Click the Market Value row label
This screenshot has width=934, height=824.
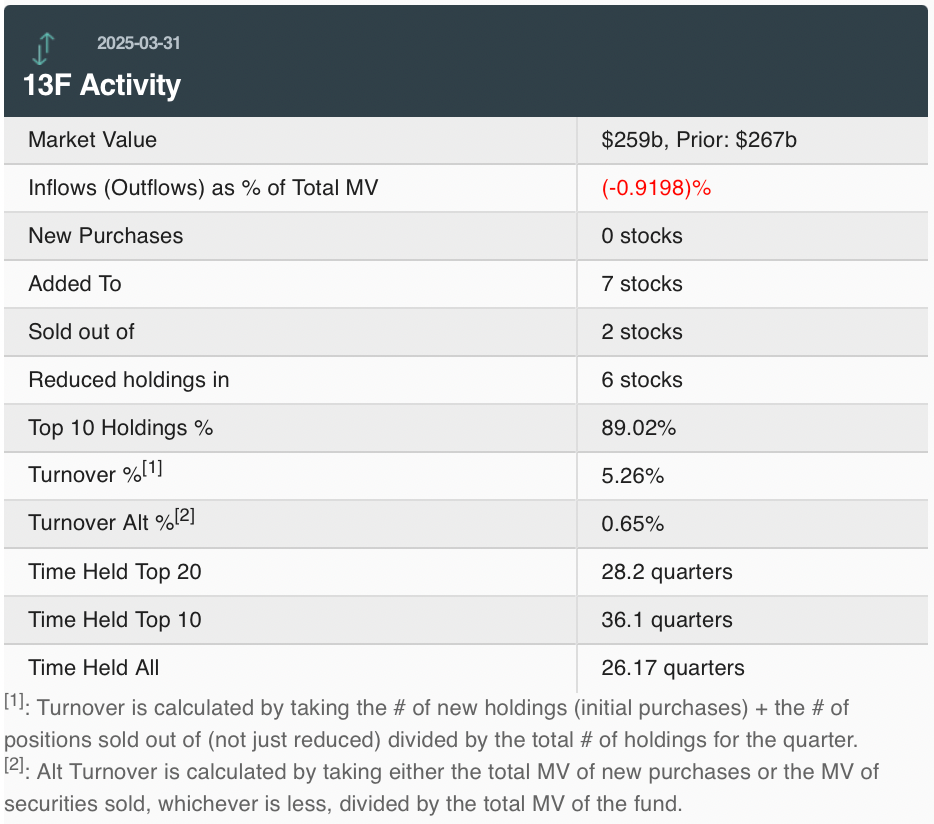(92, 140)
